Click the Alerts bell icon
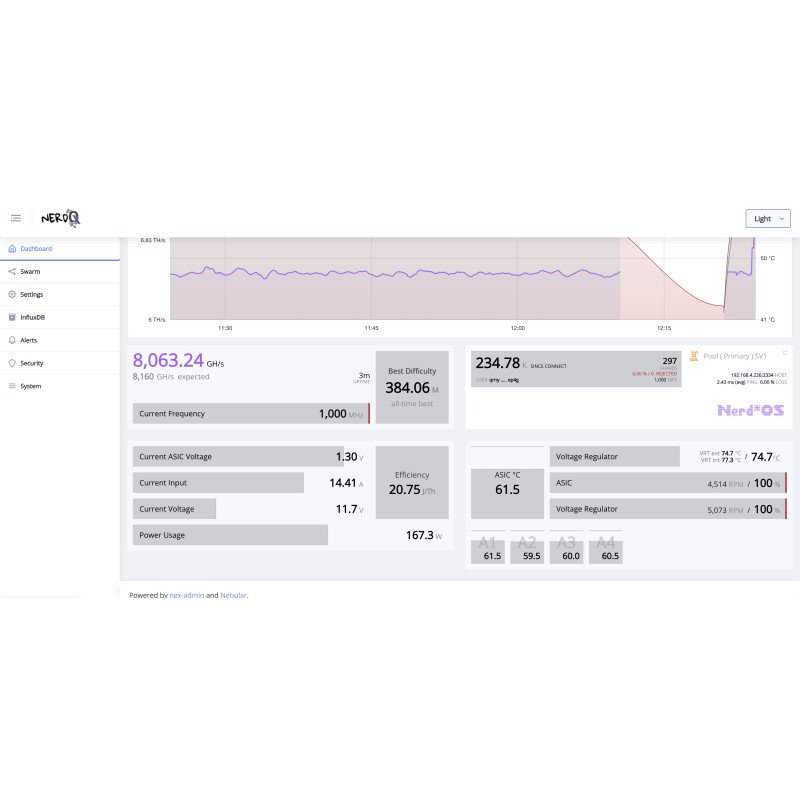This screenshot has height=800, width=800. tap(12, 340)
